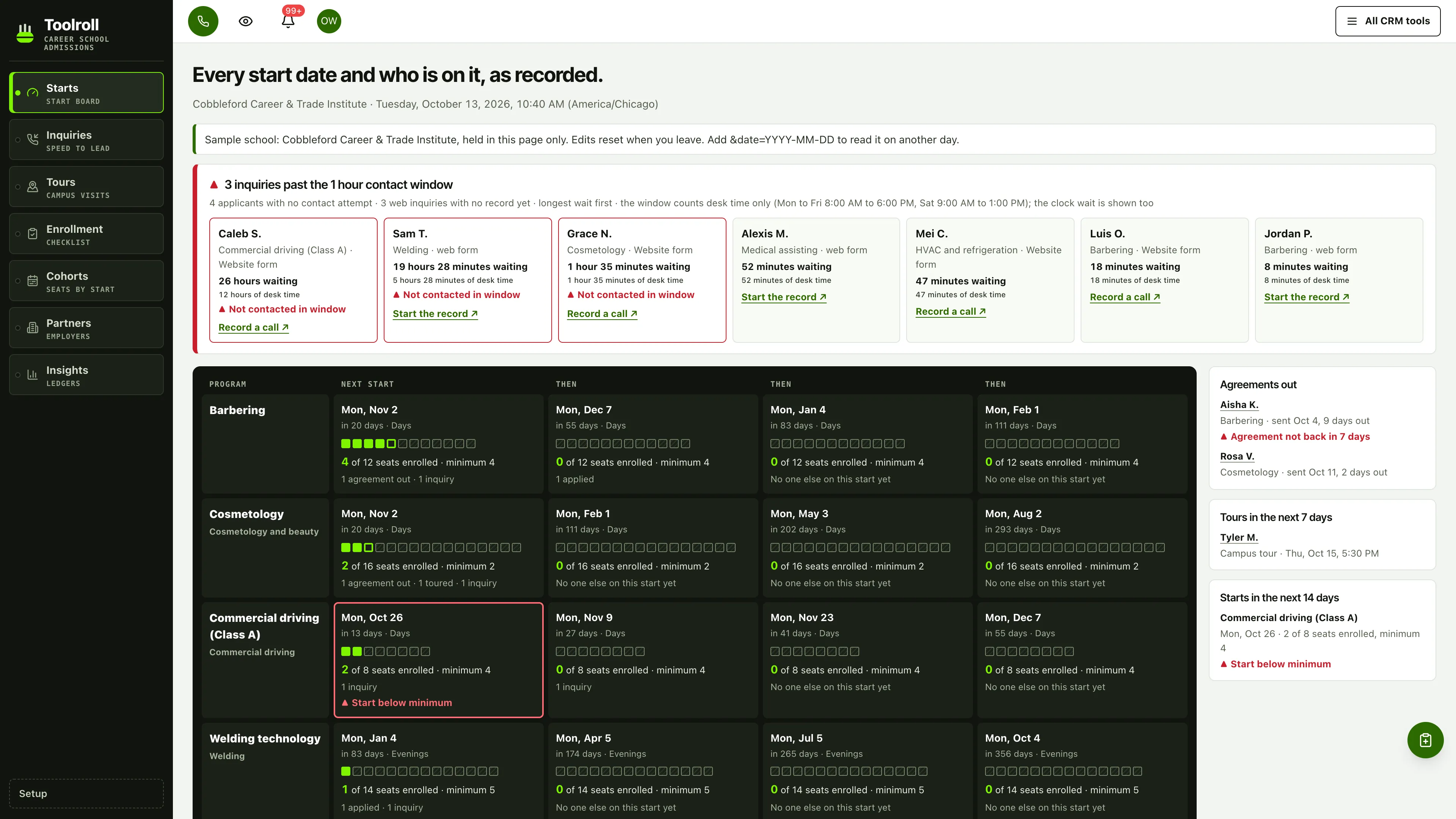
Task: Open Tyler M. campus tour link
Action: (x=1239, y=538)
